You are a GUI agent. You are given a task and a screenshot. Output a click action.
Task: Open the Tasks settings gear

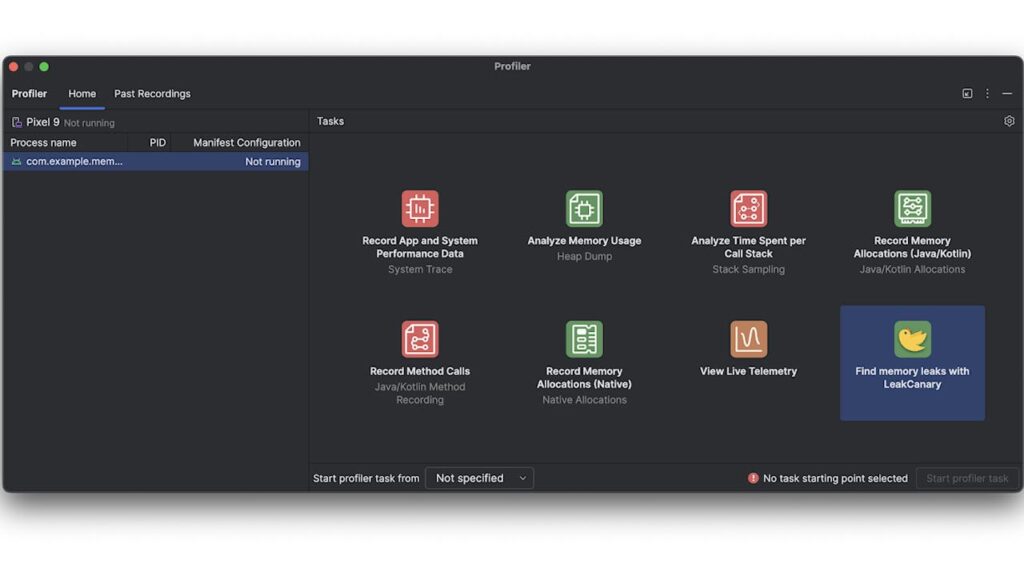tap(1009, 121)
